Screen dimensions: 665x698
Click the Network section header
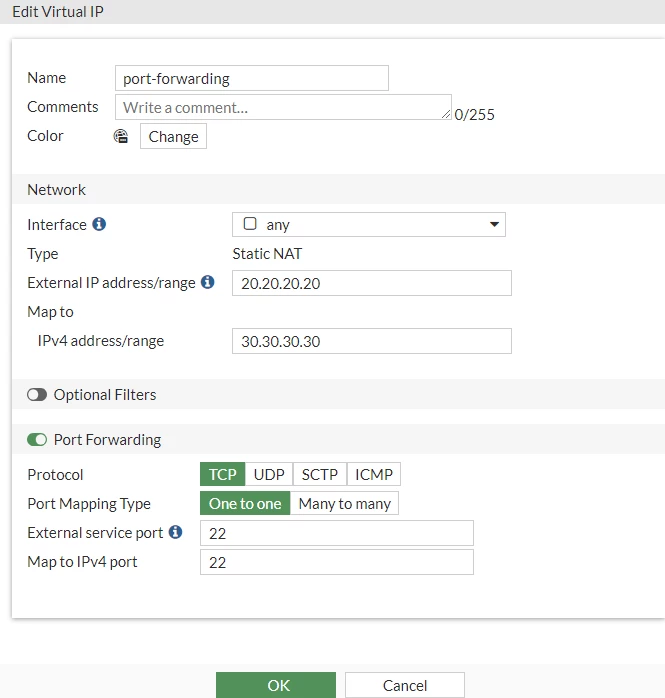pos(338,189)
